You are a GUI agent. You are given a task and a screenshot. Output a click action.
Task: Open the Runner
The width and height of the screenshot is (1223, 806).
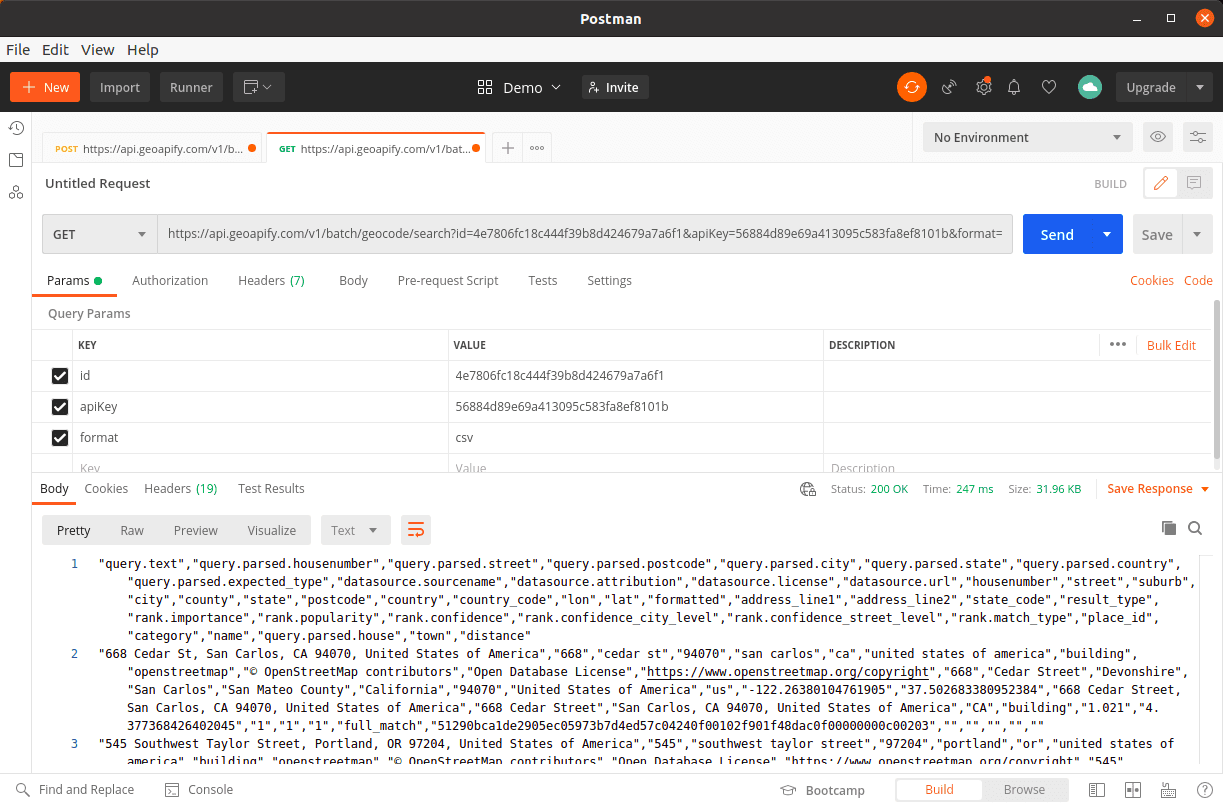[x=191, y=87]
